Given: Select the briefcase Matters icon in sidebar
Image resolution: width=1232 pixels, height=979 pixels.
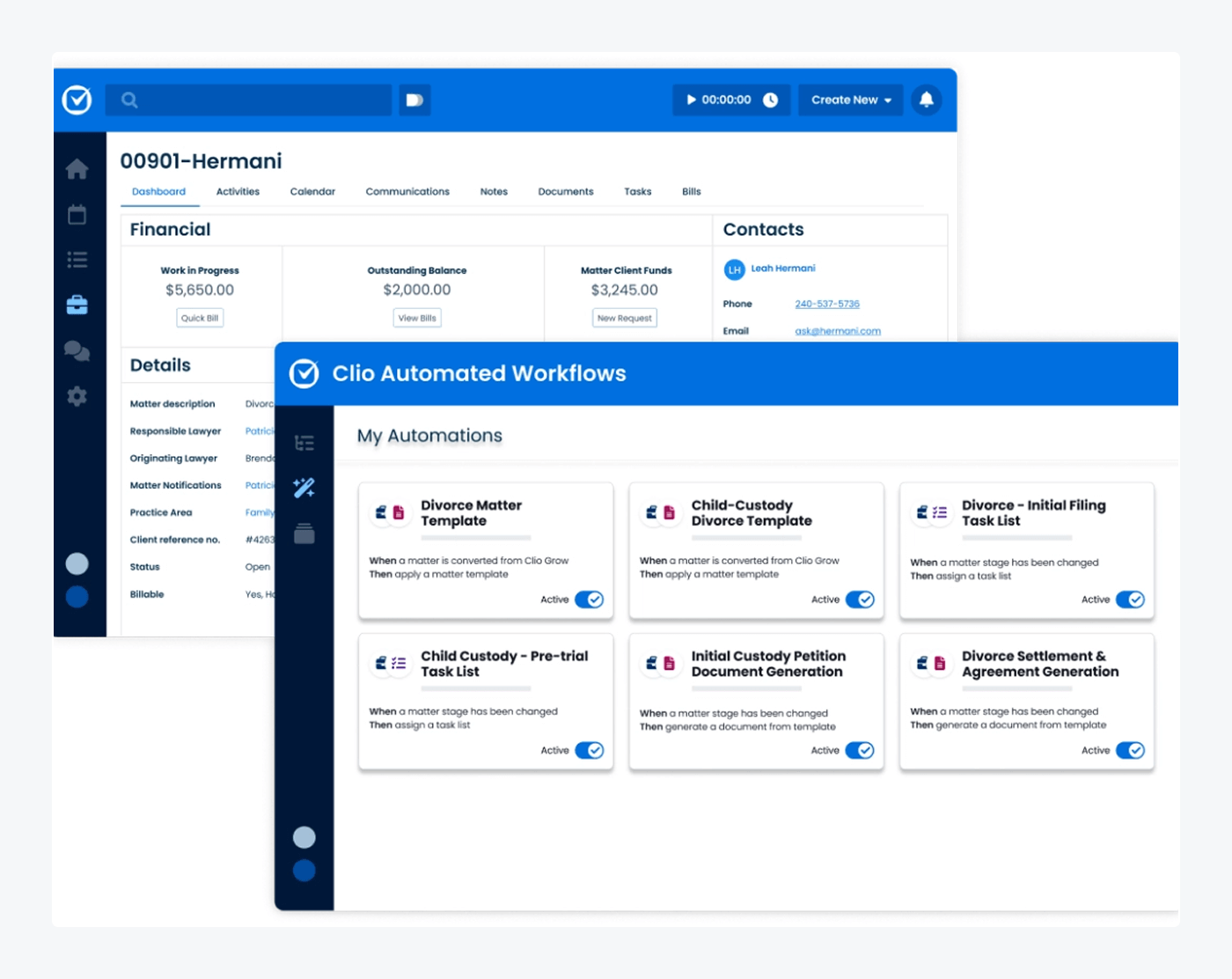Looking at the screenshot, I should point(77,305).
